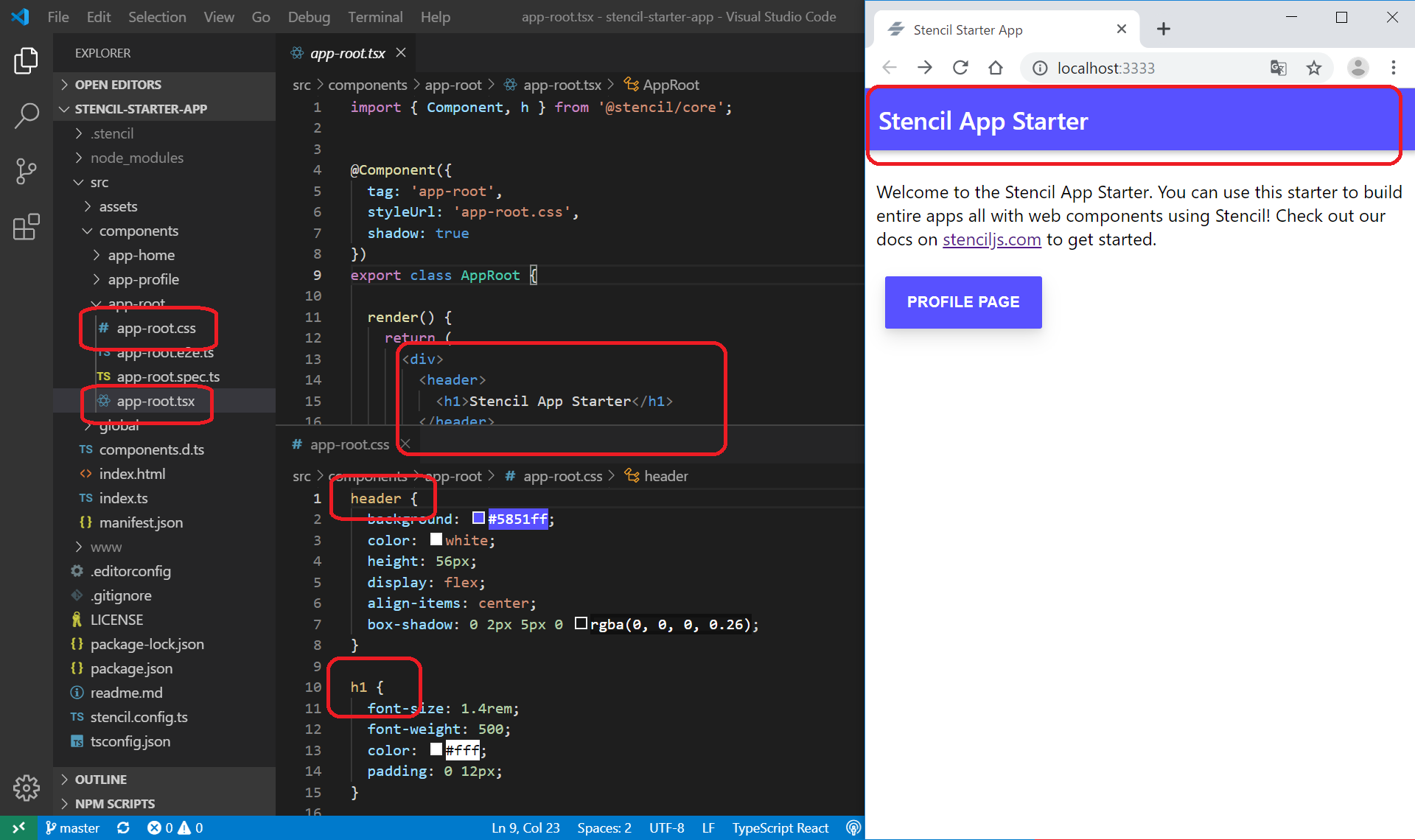
Task: Change the TypeScript React language mode
Action: [780, 828]
